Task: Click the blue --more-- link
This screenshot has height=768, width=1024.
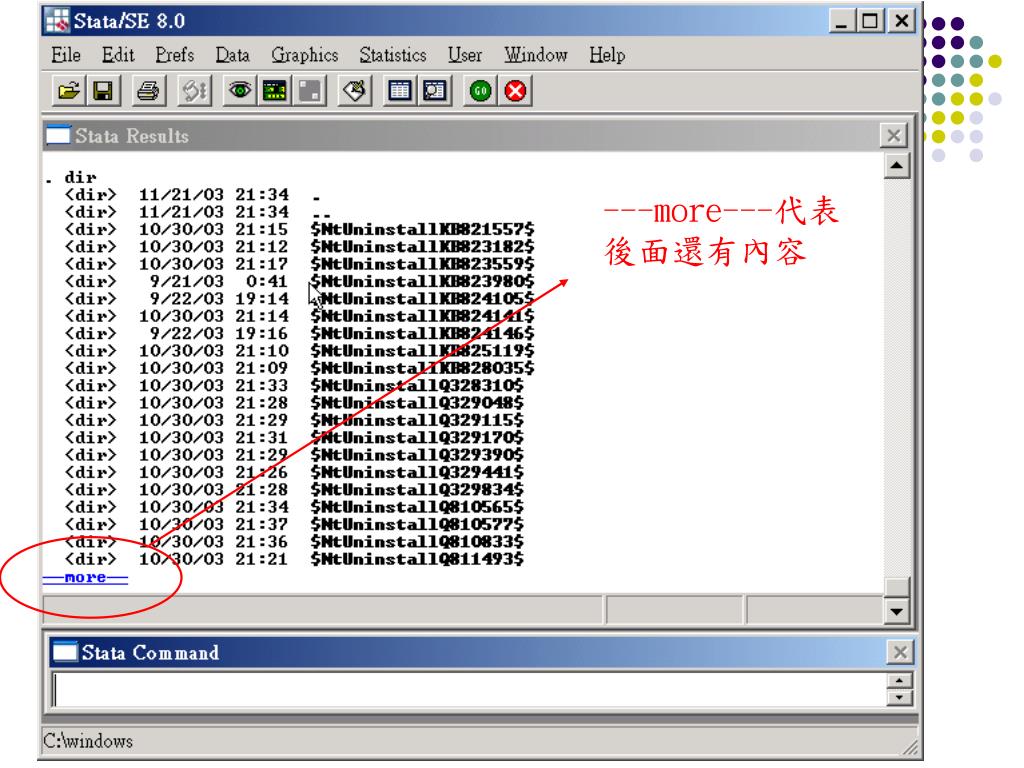Action: (86, 577)
